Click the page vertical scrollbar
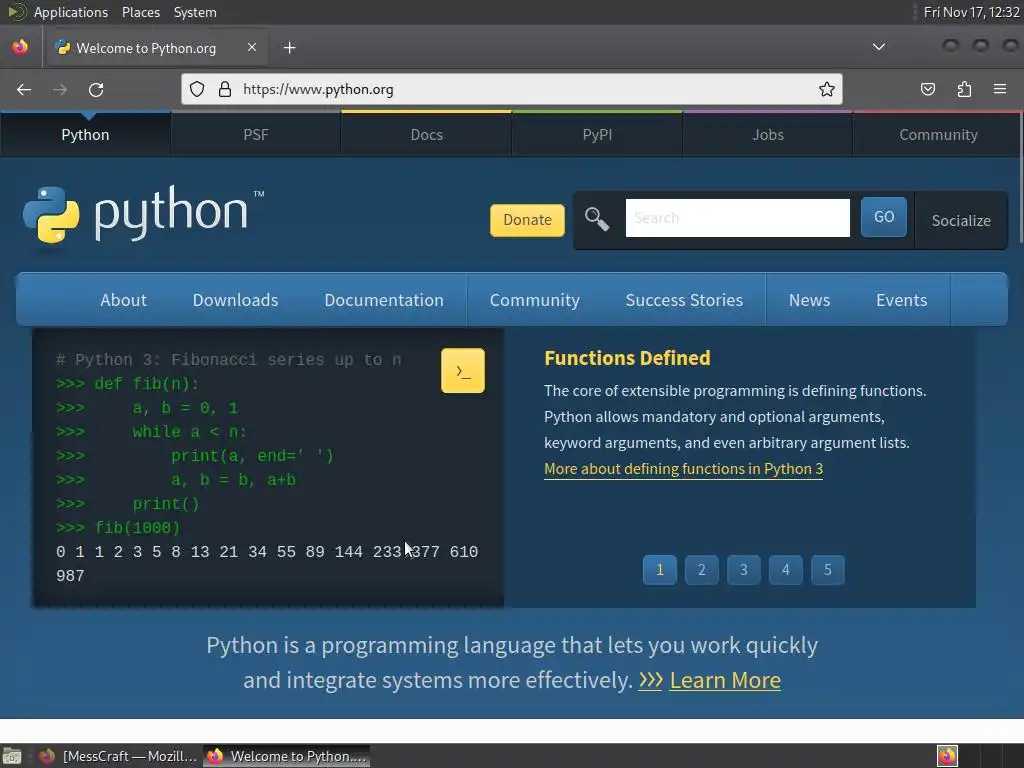Screen dimensions: 1024x768 point(1020,176)
